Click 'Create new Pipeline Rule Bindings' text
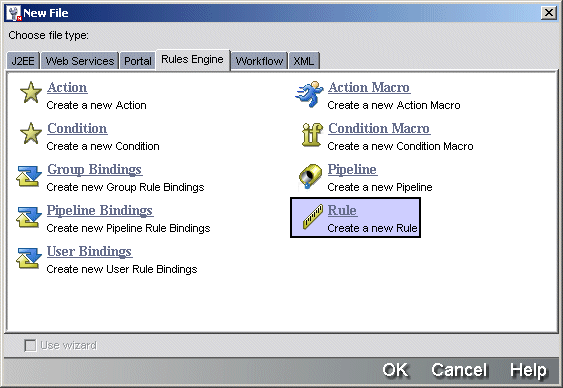 coord(129,228)
